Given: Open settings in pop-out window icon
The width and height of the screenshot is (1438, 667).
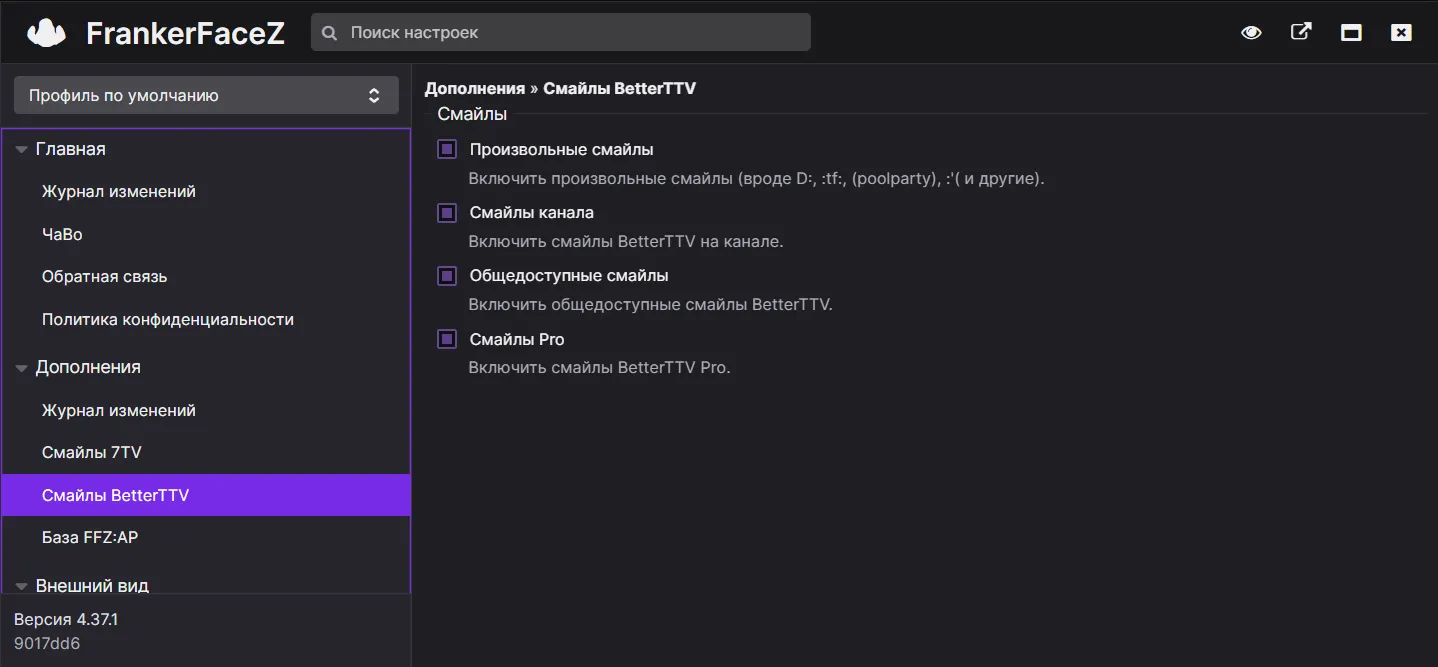Looking at the screenshot, I should pos(1301,32).
